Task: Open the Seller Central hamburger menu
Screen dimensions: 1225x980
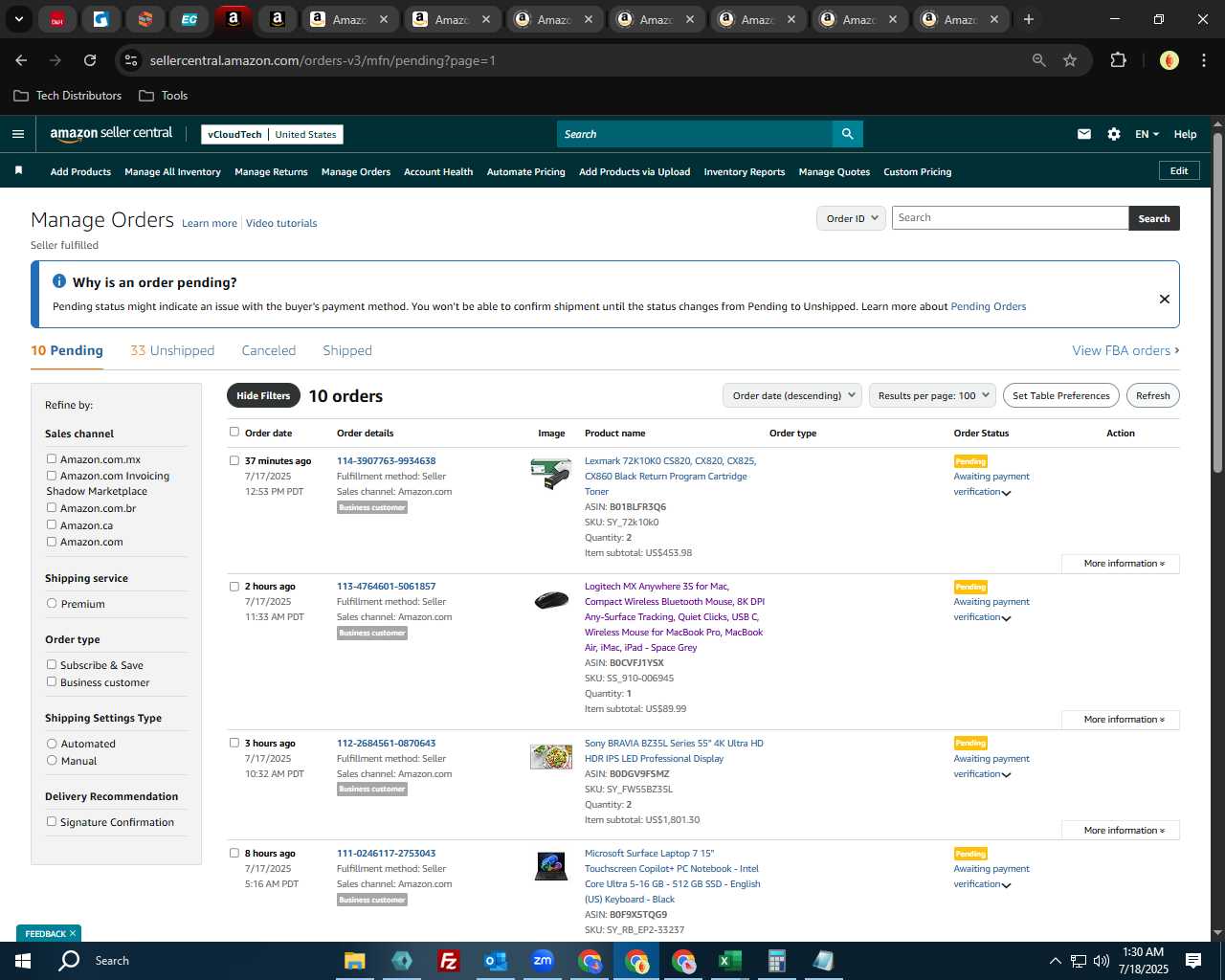Action: pos(18,134)
